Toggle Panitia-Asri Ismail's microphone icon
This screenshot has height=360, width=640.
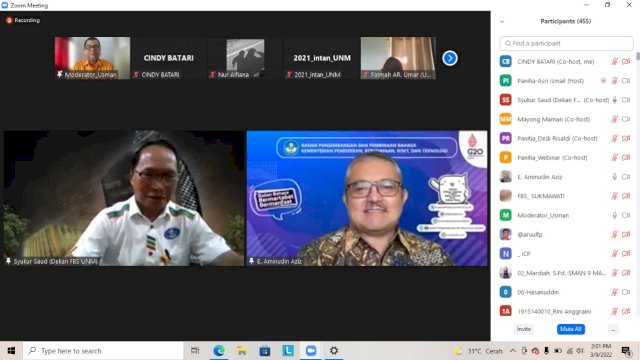pyautogui.click(x=614, y=81)
